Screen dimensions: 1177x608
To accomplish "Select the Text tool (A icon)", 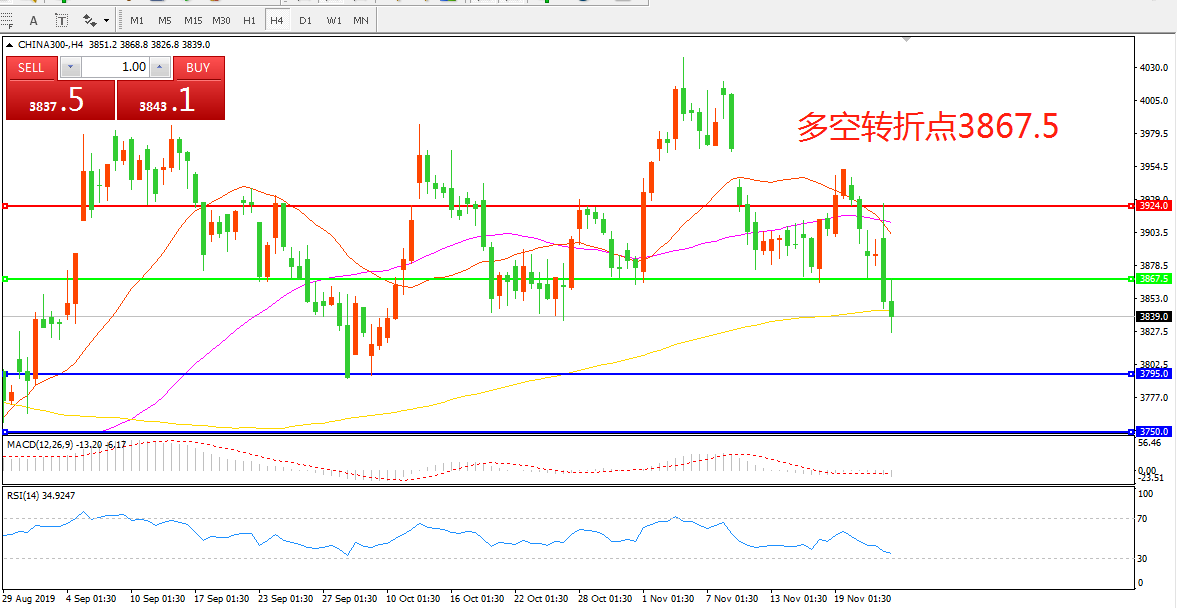I will 34,20.
